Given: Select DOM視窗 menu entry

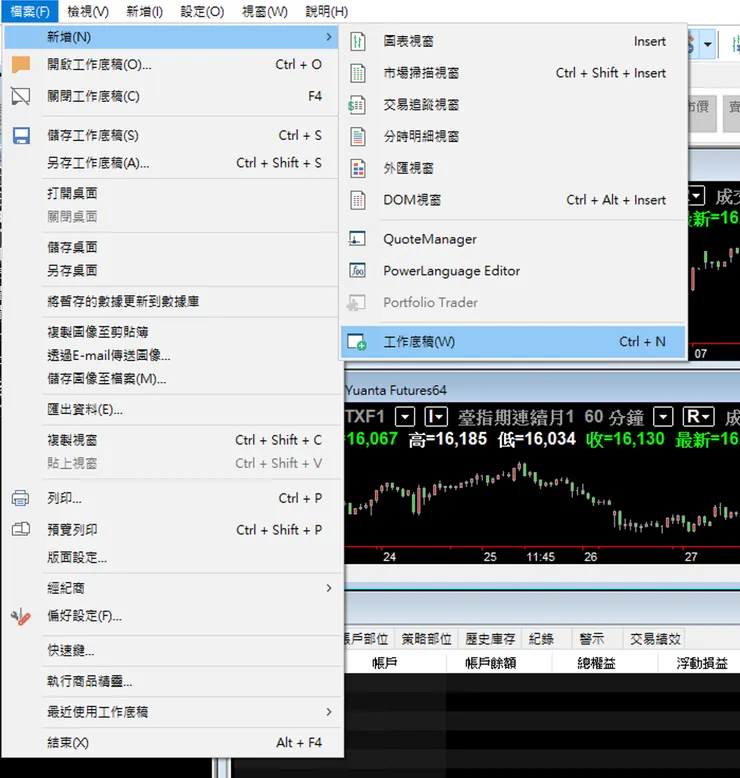Looking at the screenshot, I should click(x=514, y=200).
